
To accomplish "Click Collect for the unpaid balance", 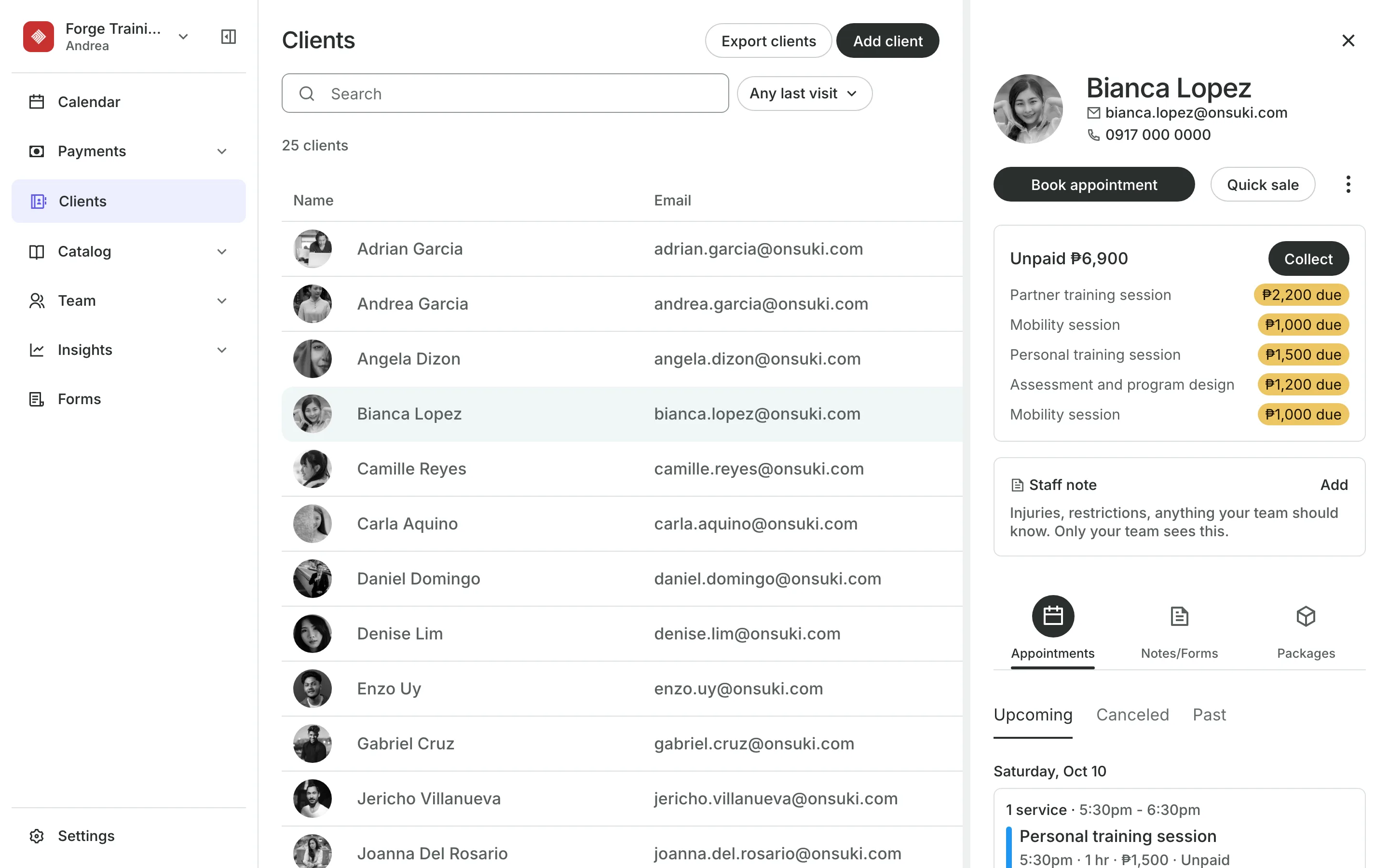I will point(1308,258).
